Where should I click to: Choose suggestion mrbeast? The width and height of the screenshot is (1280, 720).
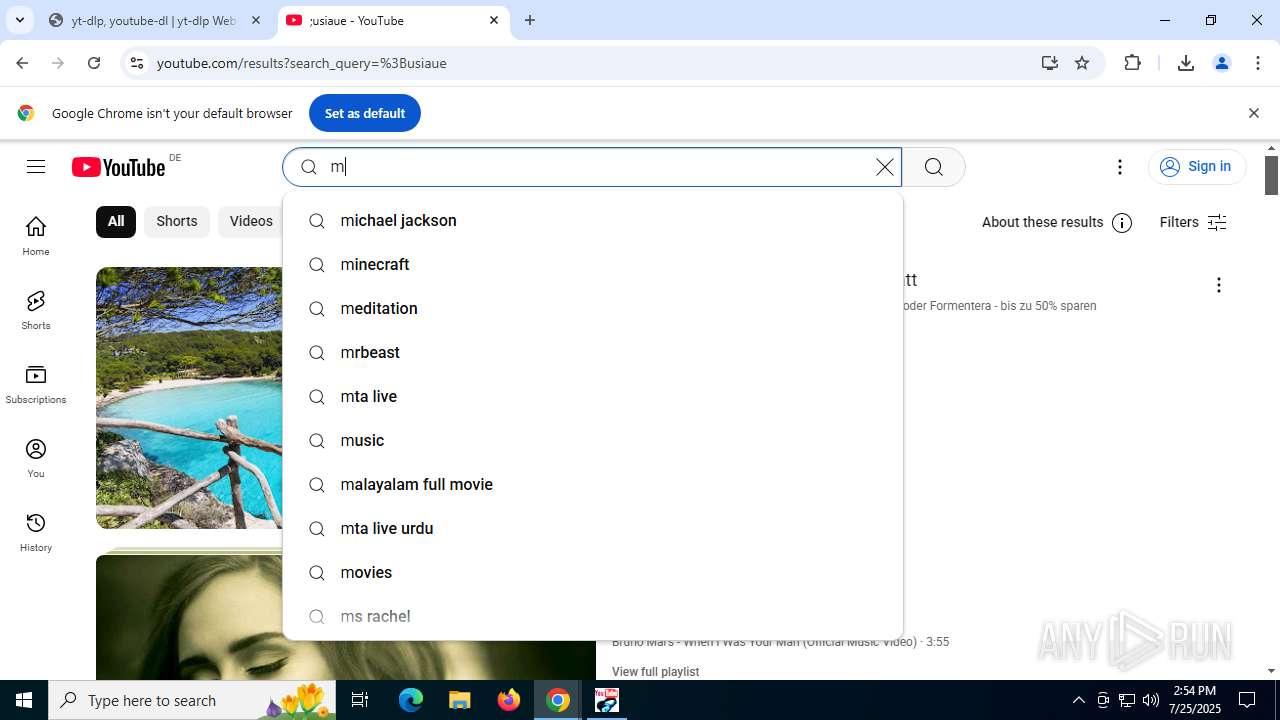pos(593,352)
